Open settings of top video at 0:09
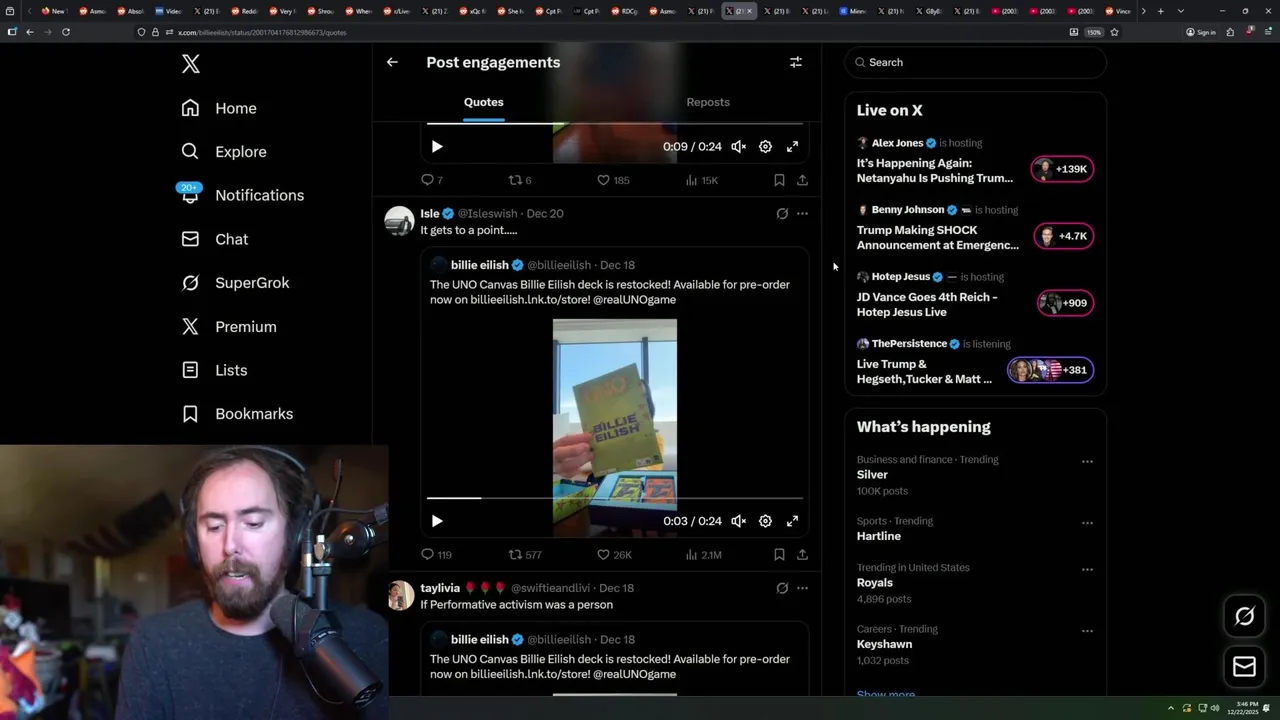The image size is (1280, 720). click(x=765, y=146)
